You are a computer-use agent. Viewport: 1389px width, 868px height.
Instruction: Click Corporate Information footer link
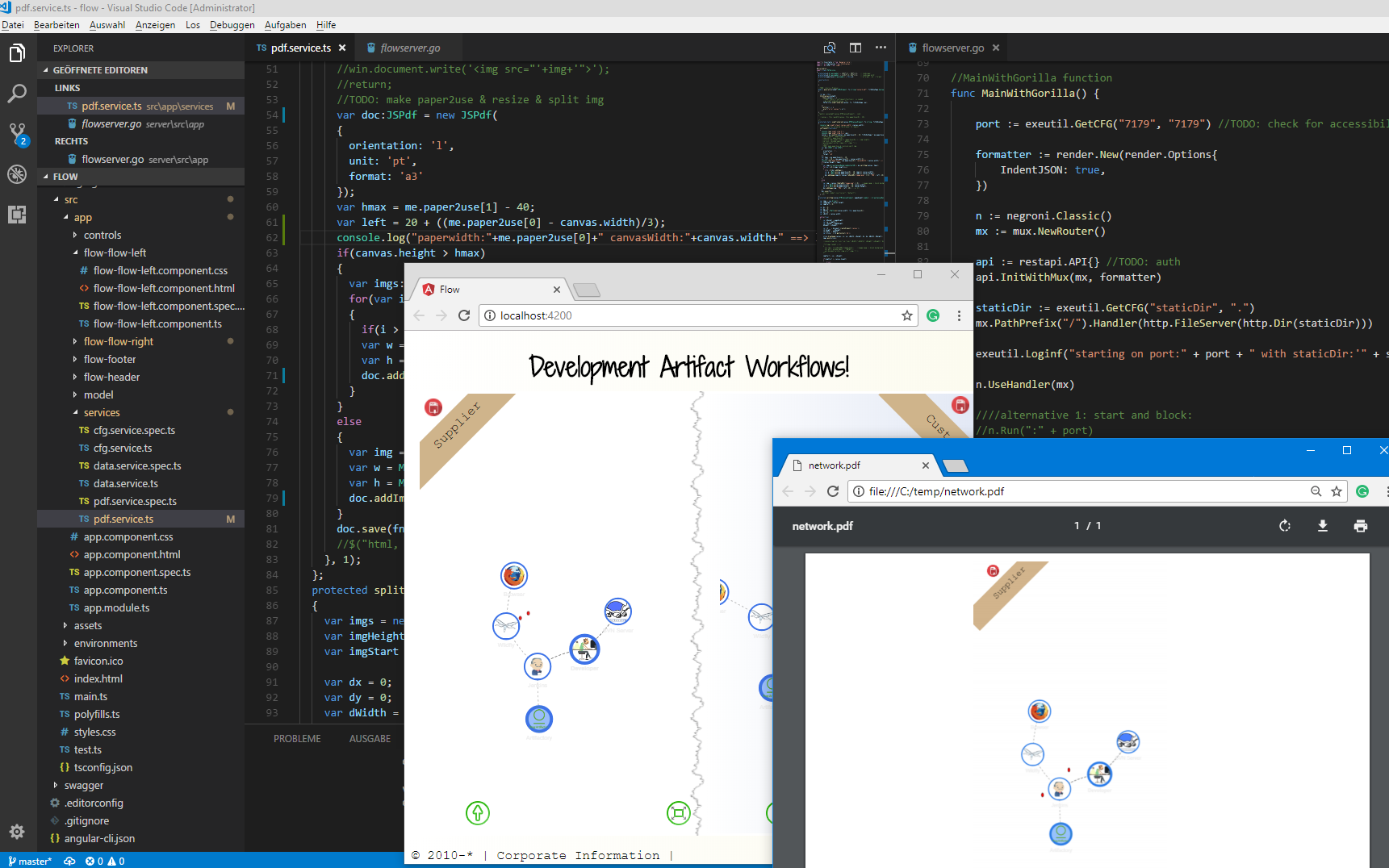(578, 856)
